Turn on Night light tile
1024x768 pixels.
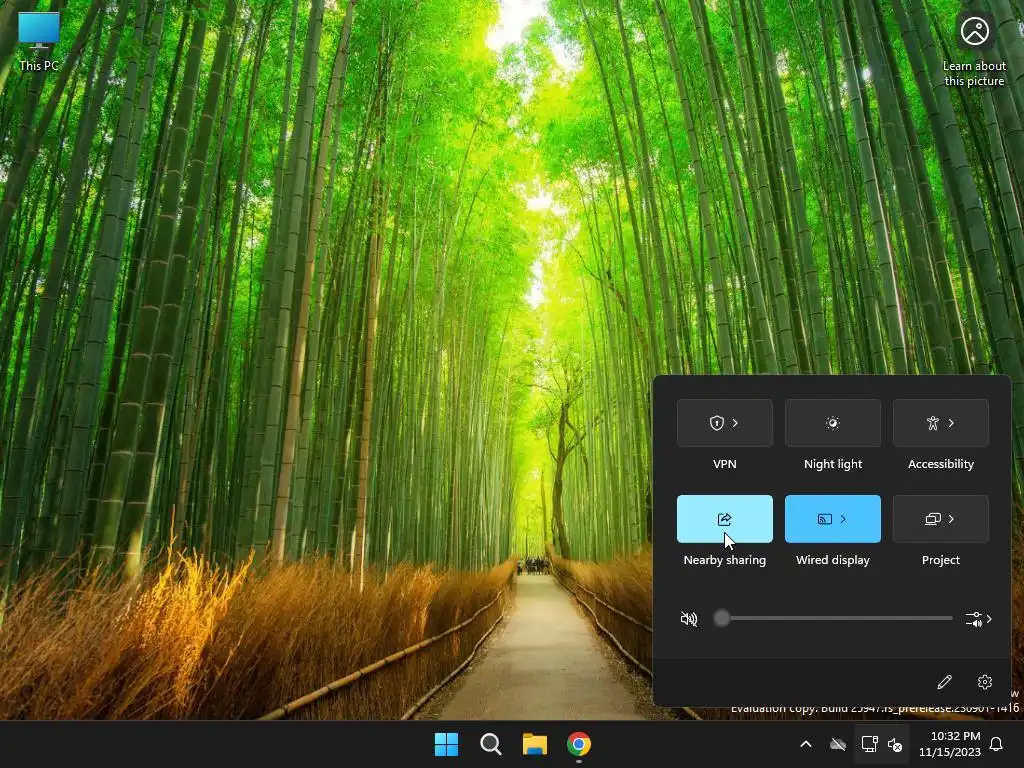coord(833,423)
